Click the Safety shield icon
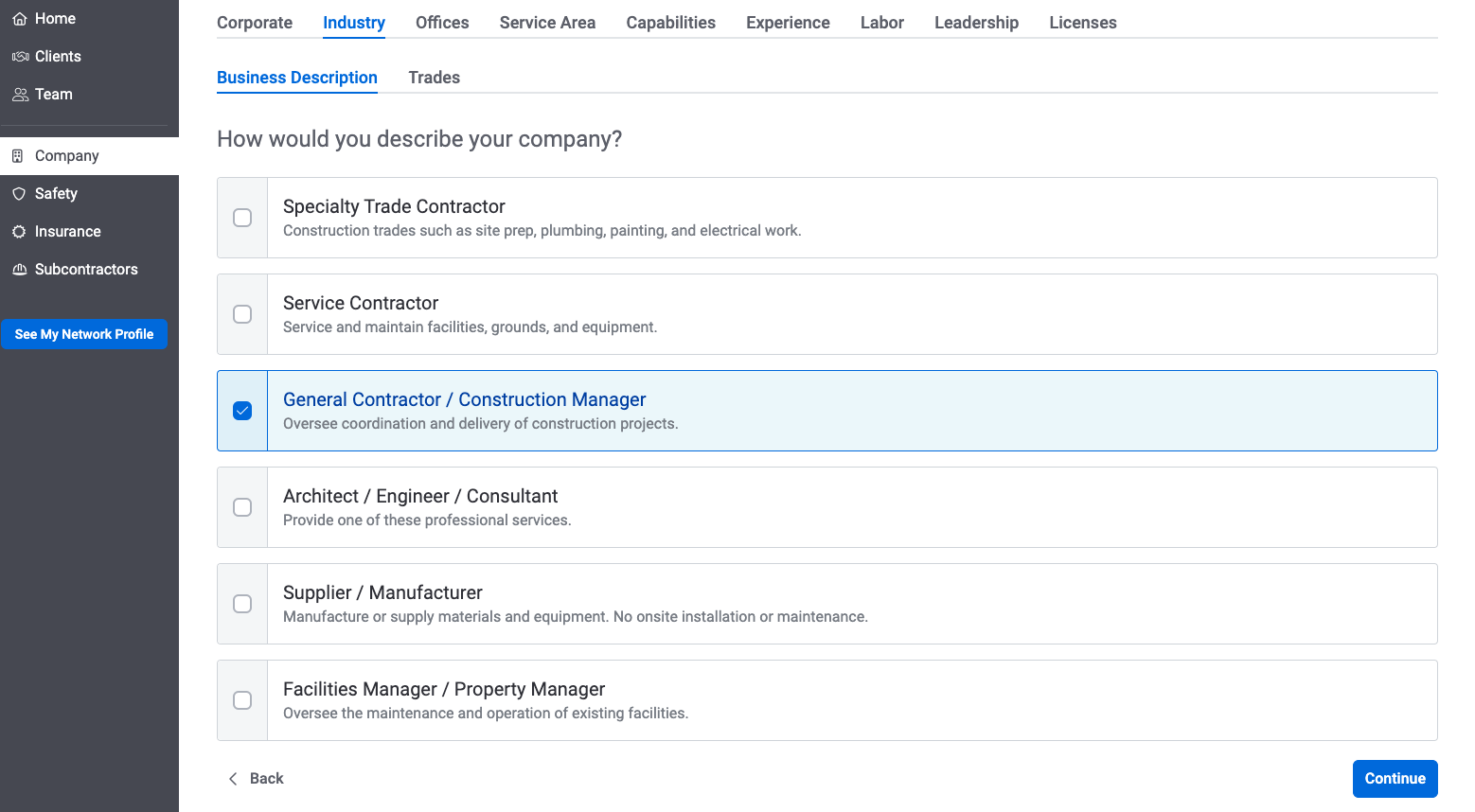This screenshot has height=812, width=1475. click(x=19, y=194)
